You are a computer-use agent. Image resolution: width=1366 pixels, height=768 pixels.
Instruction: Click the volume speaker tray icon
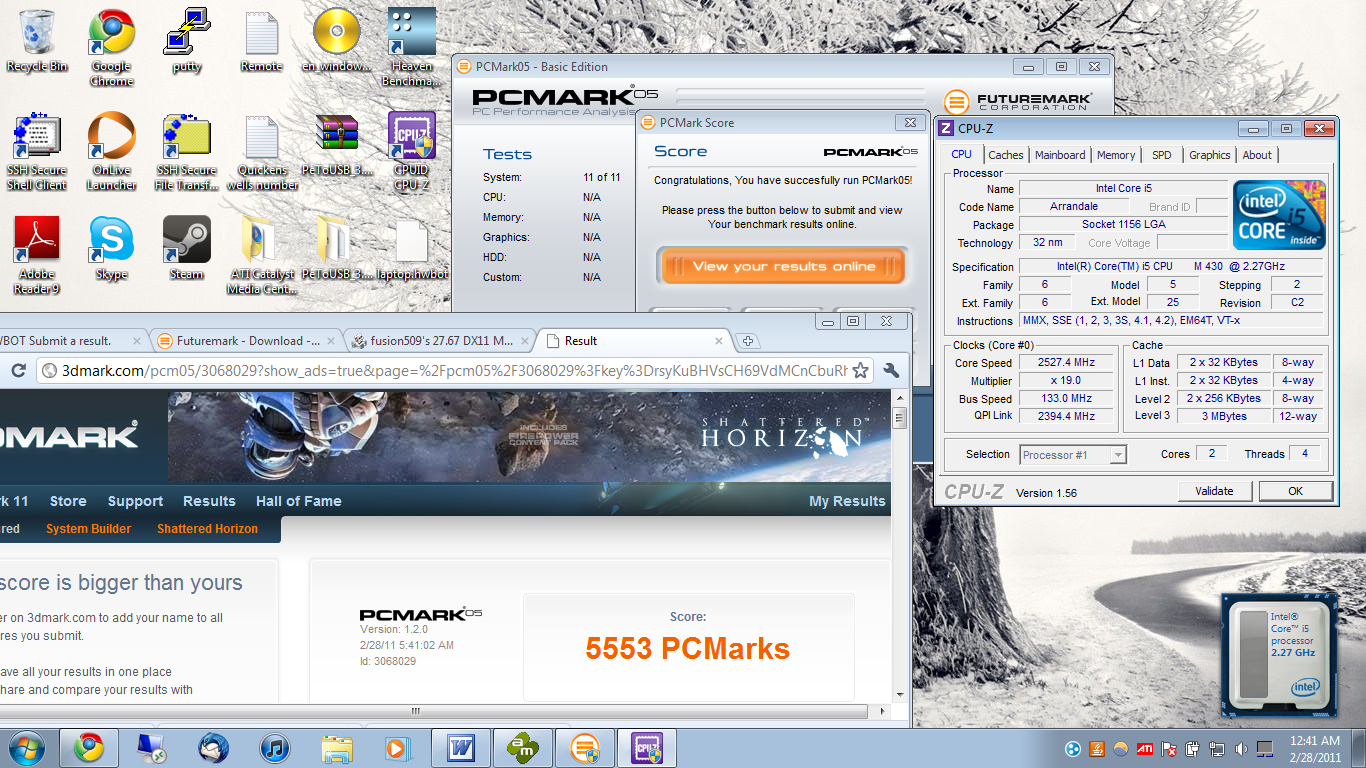point(1241,748)
